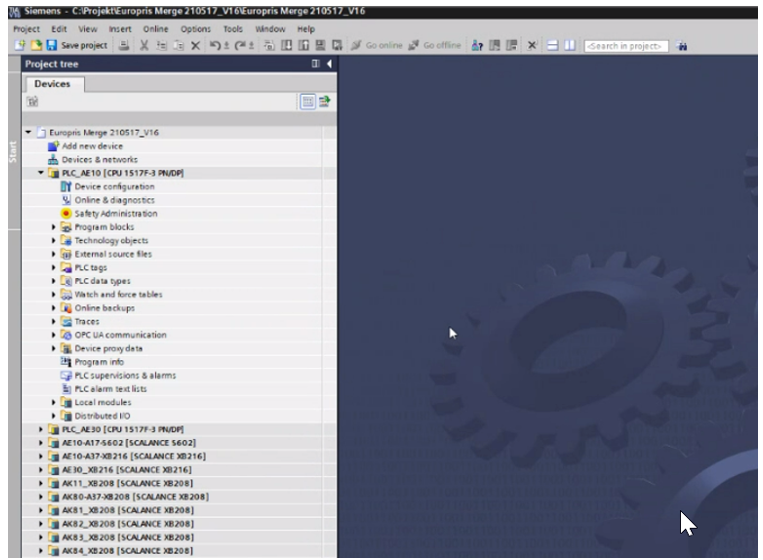Click Save project button
763x560 pixels.
pos(77,45)
